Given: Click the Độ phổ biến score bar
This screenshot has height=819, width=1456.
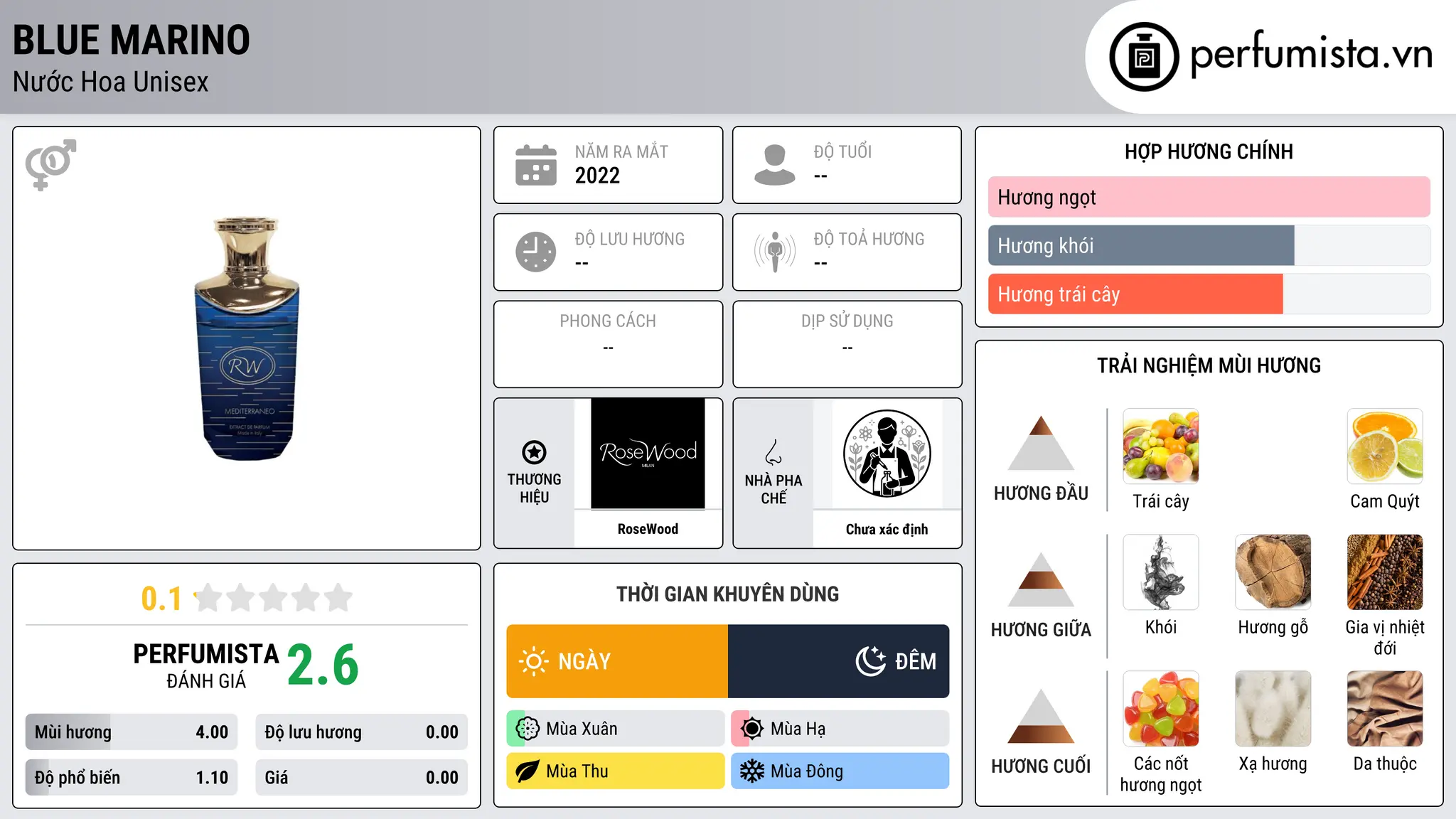Looking at the screenshot, I should click(132, 778).
